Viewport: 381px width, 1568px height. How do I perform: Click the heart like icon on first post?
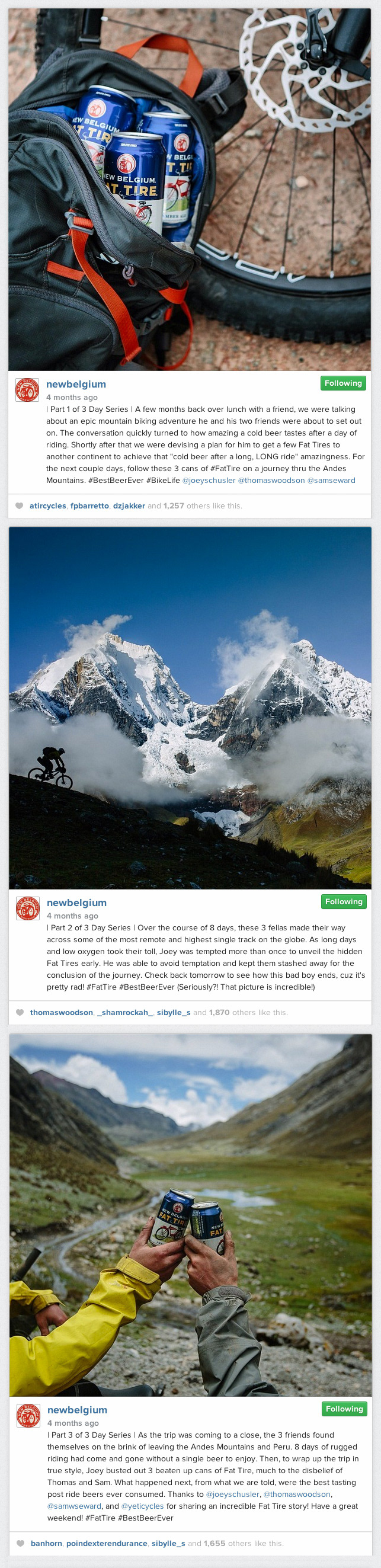coord(19,506)
